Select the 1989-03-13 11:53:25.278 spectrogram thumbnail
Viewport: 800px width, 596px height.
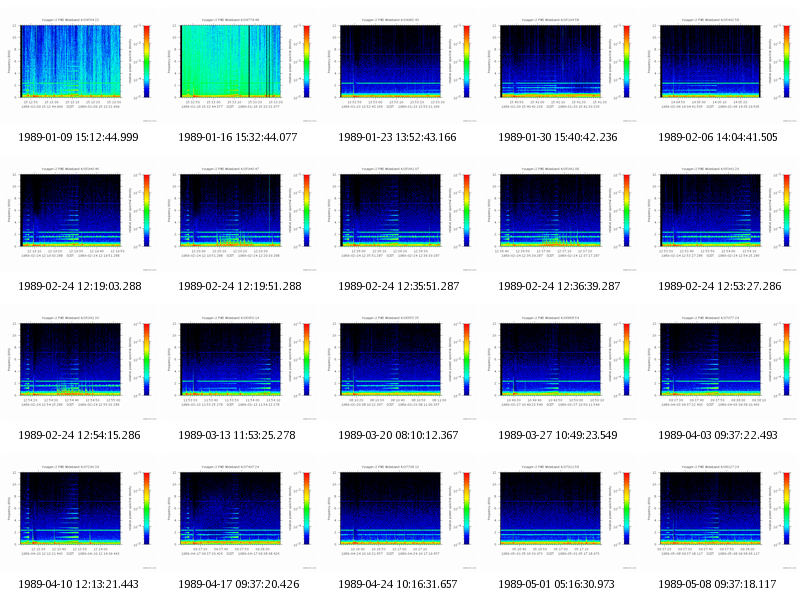coord(239,366)
